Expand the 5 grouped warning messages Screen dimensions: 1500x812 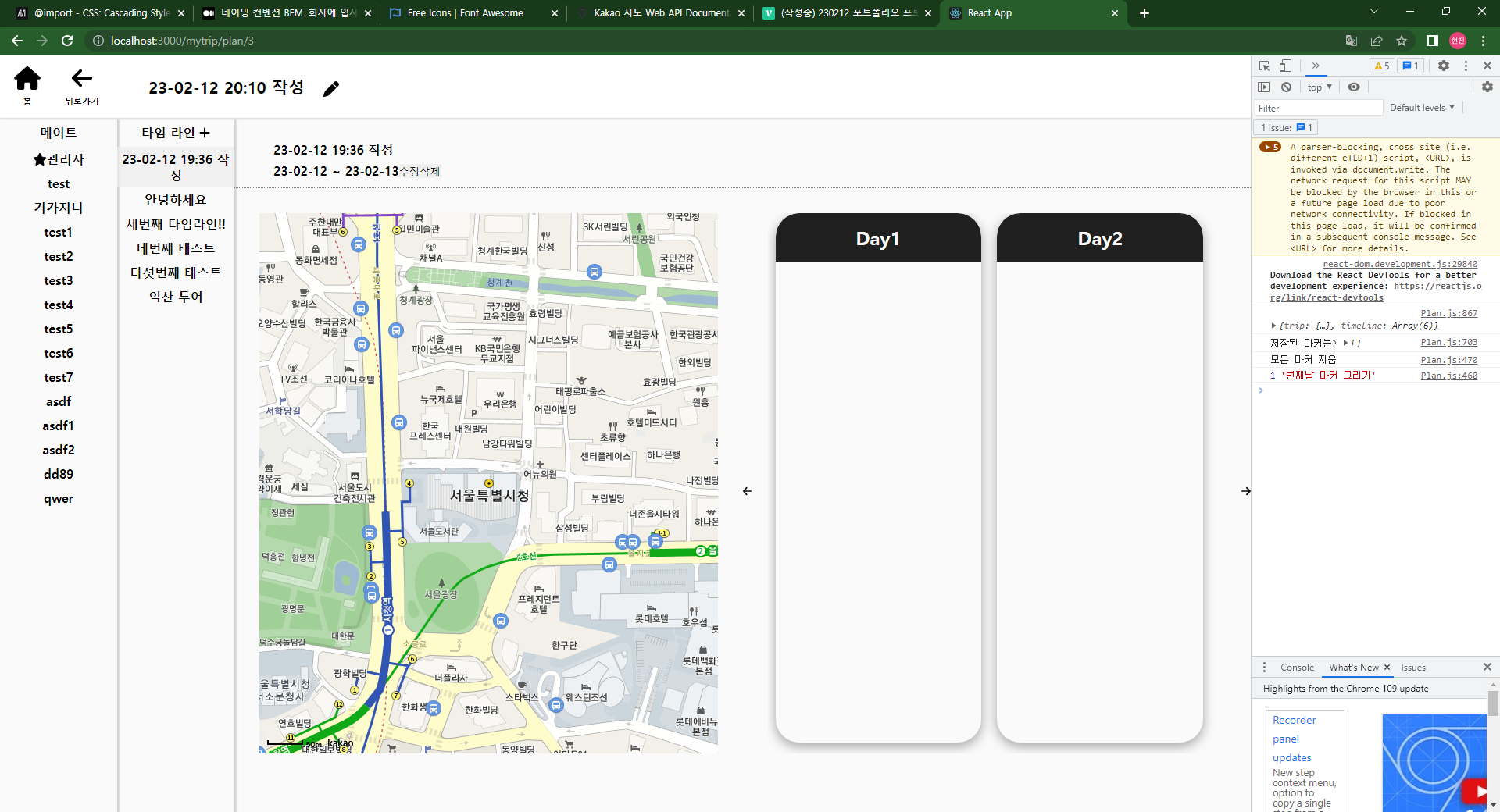click(1270, 147)
